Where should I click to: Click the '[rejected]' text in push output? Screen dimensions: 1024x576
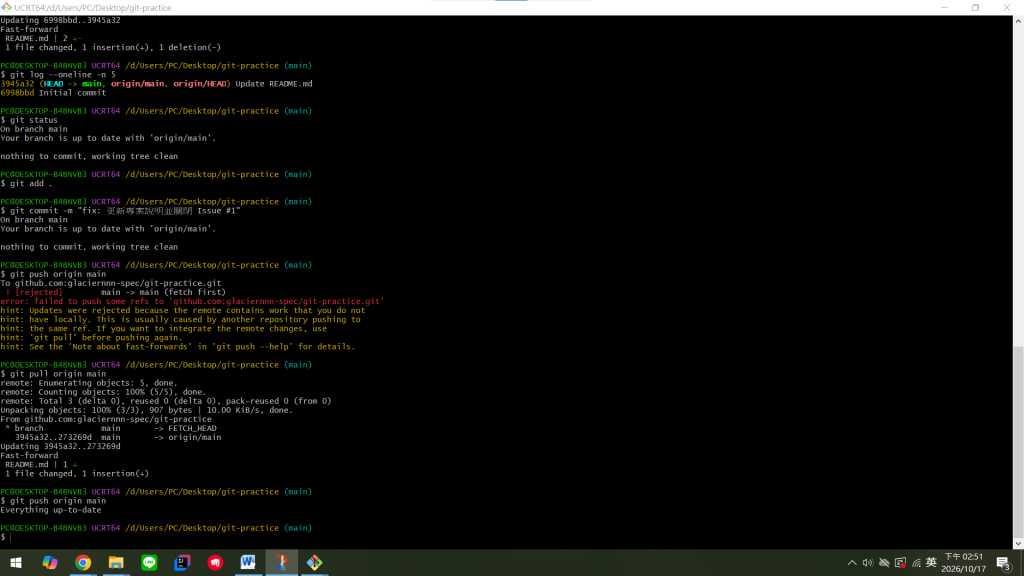click(39, 292)
